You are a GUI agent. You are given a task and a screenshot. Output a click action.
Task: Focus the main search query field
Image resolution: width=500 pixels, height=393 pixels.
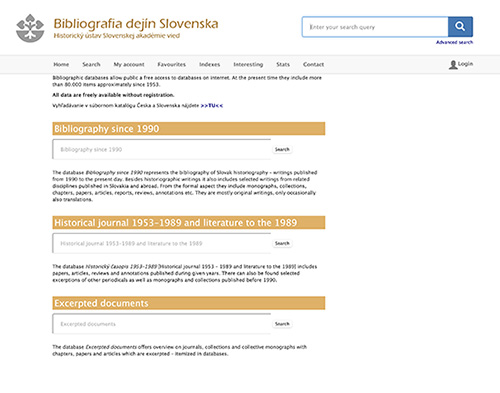(375, 27)
